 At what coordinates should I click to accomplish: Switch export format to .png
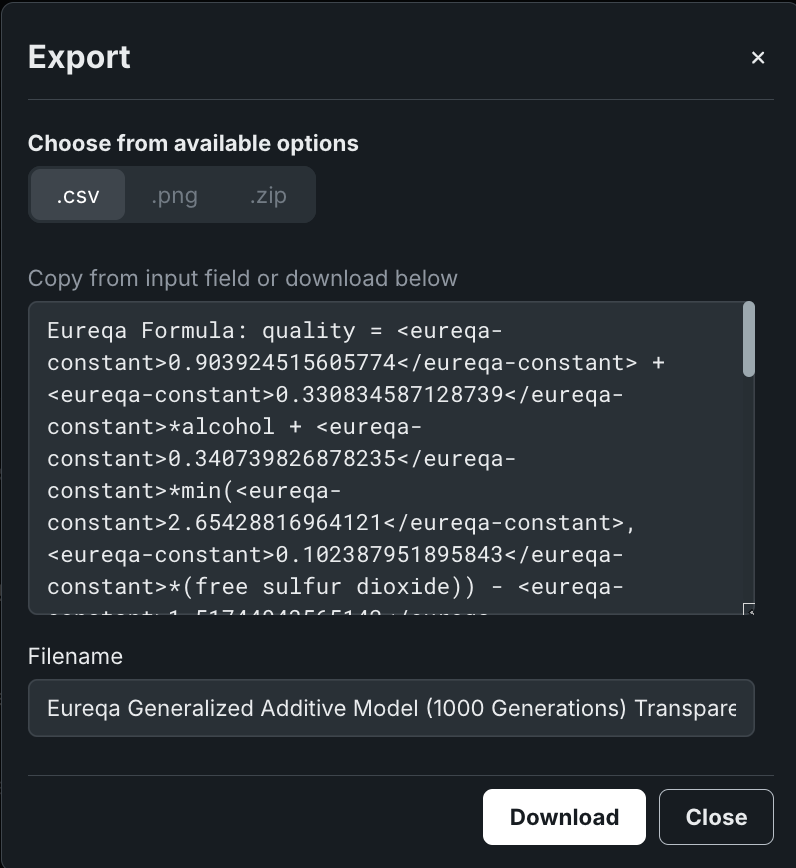click(x=174, y=195)
